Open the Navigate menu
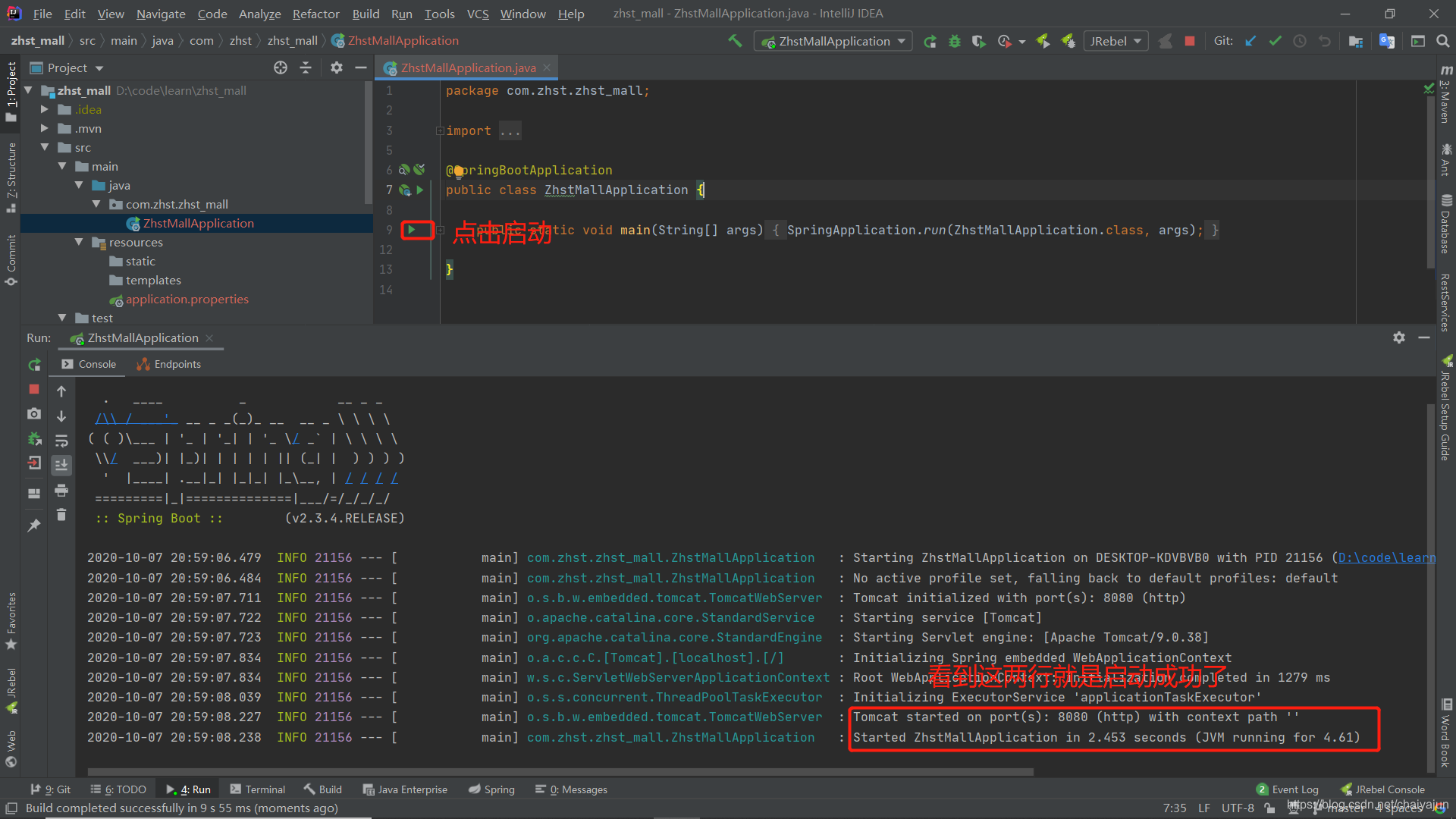The width and height of the screenshot is (1456, 819). [x=161, y=14]
